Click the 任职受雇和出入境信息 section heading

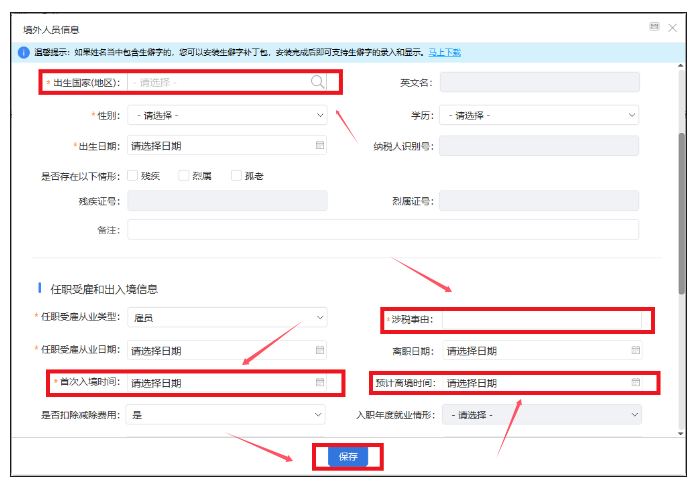click(x=104, y=289)
